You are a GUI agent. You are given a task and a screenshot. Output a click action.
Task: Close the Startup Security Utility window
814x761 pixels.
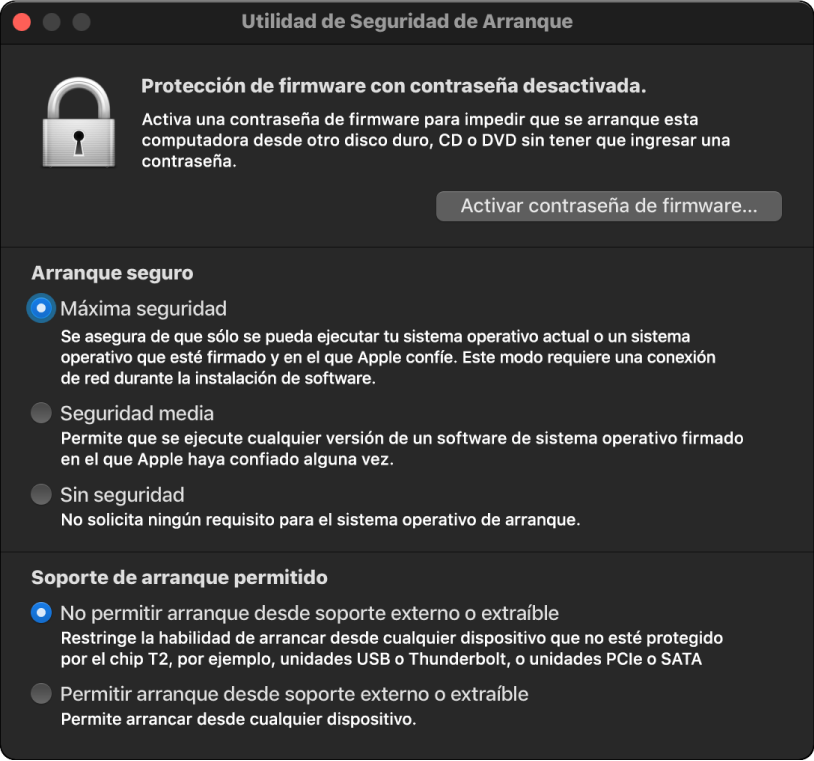[x=20, y=20]
